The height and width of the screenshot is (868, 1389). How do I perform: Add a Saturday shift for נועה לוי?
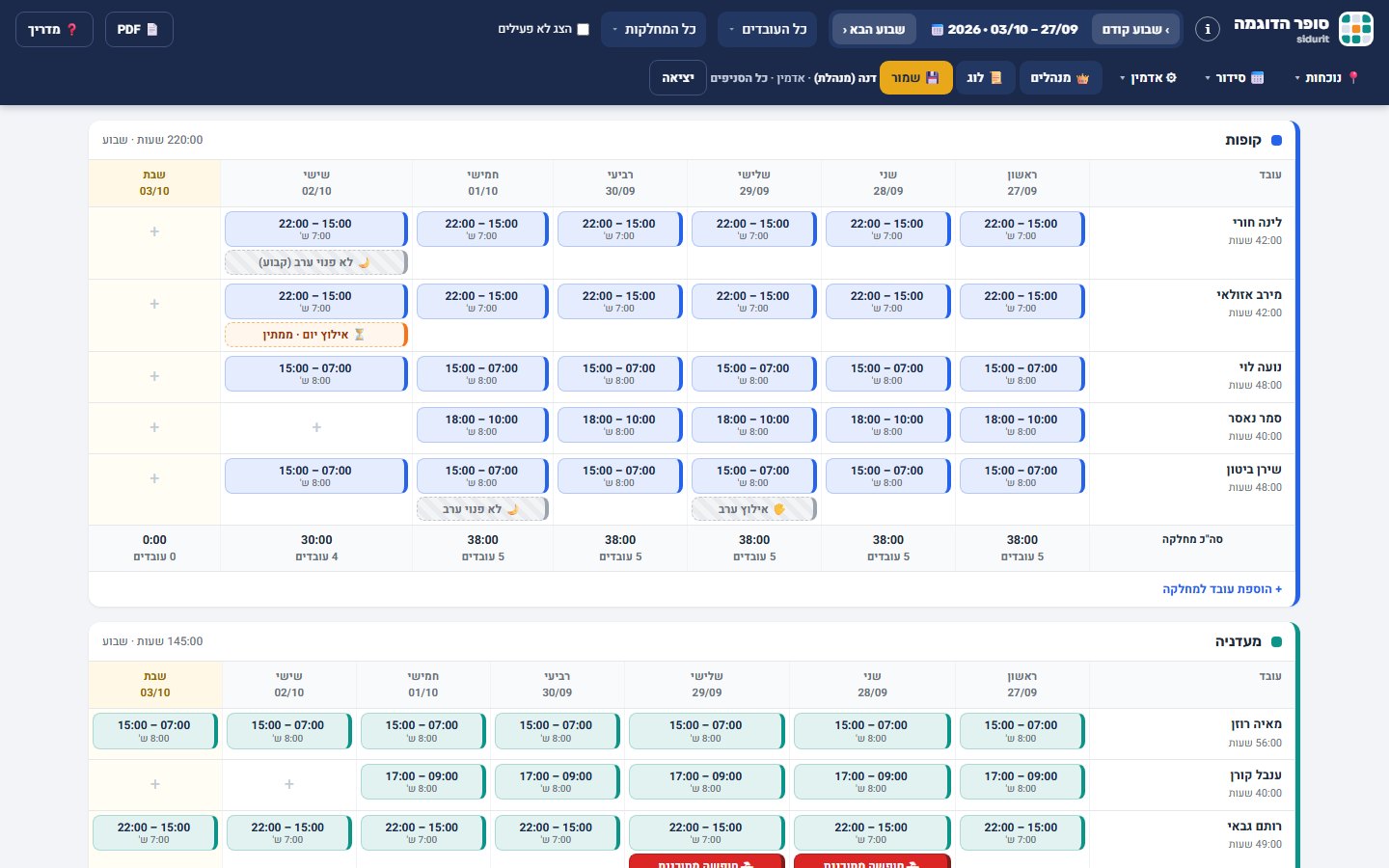click(154, 376)
